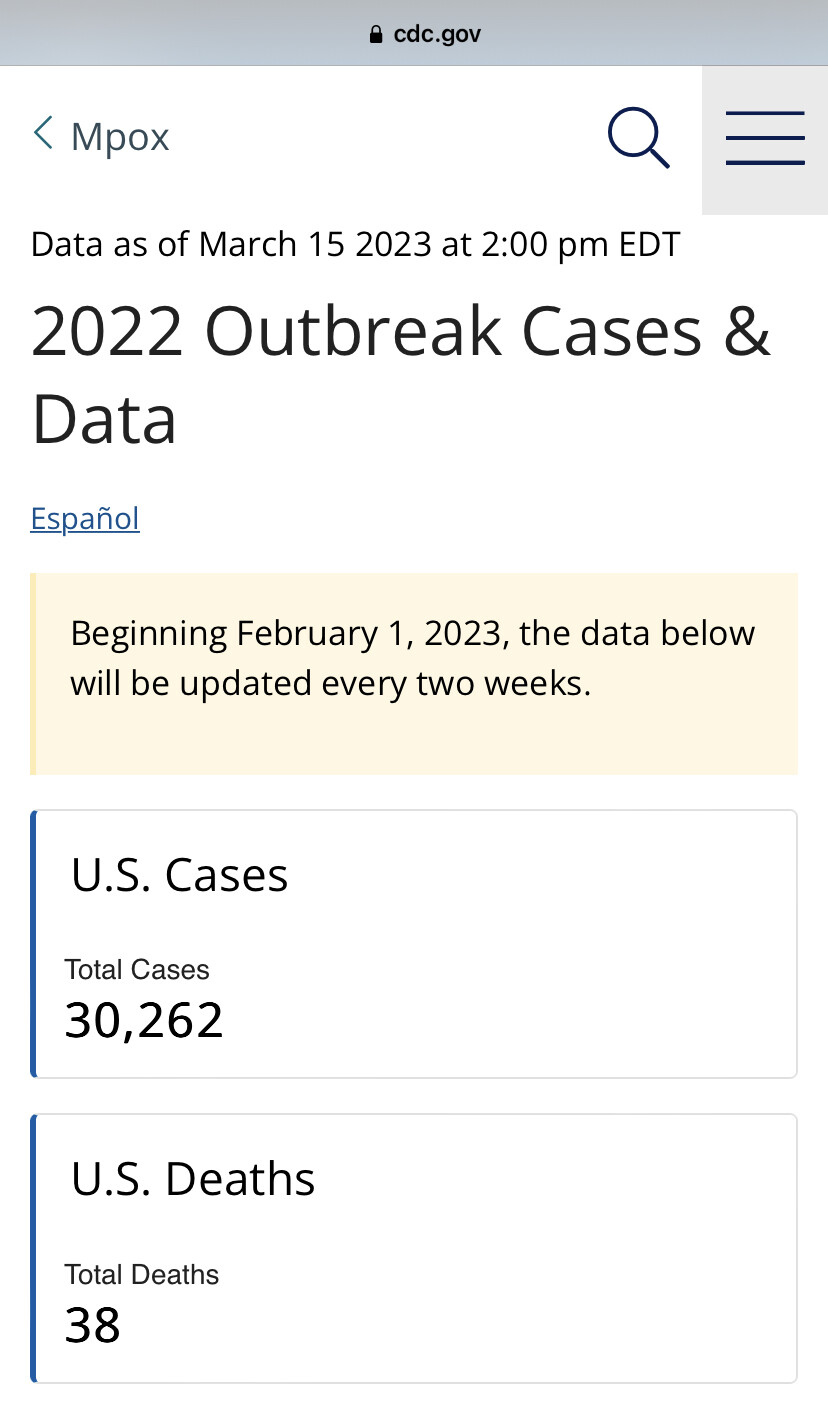Tap the Total Cases label

pyautogui.click(x=137, y=969)
